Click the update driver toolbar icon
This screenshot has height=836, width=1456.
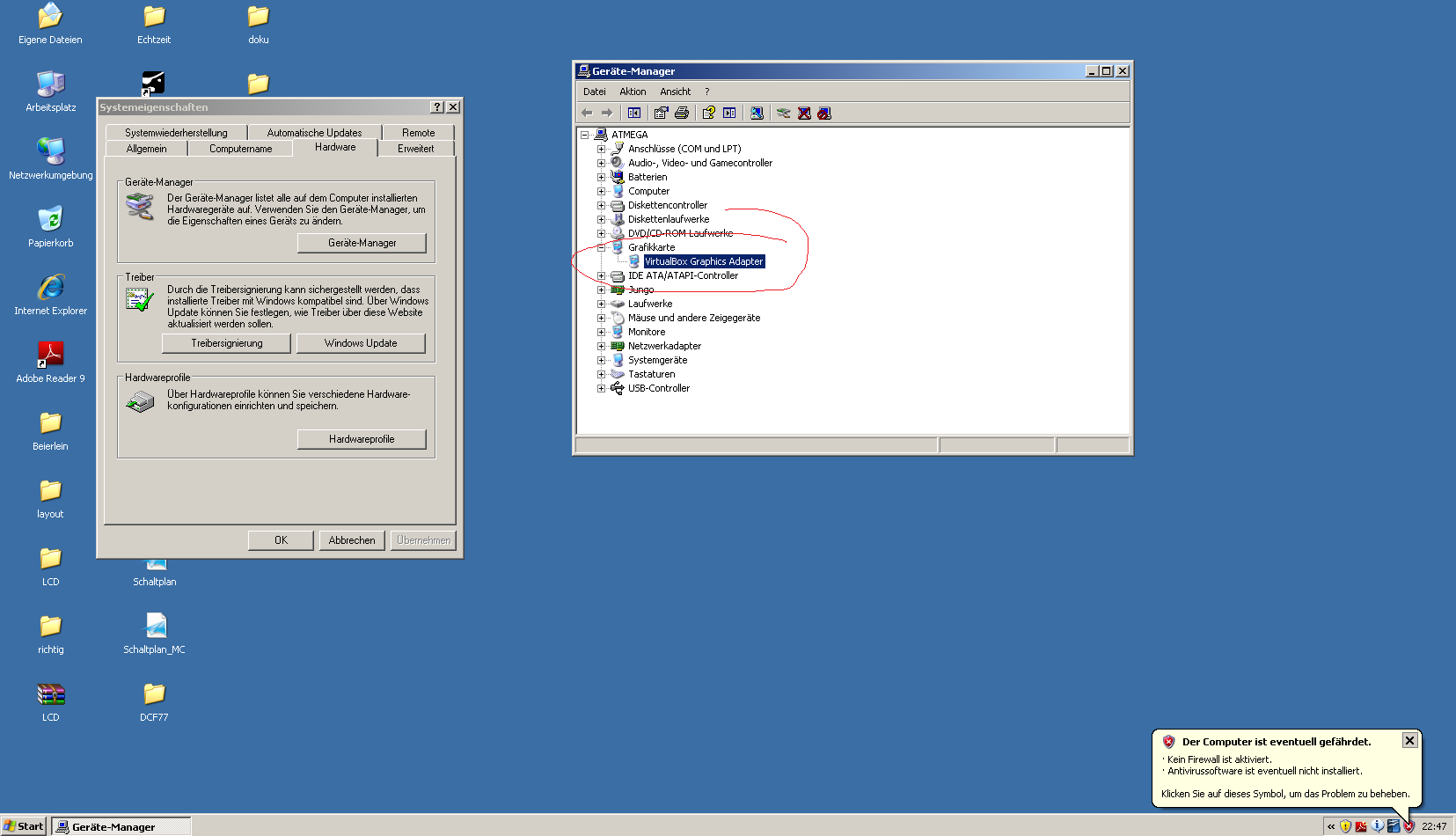click(783, 113)
